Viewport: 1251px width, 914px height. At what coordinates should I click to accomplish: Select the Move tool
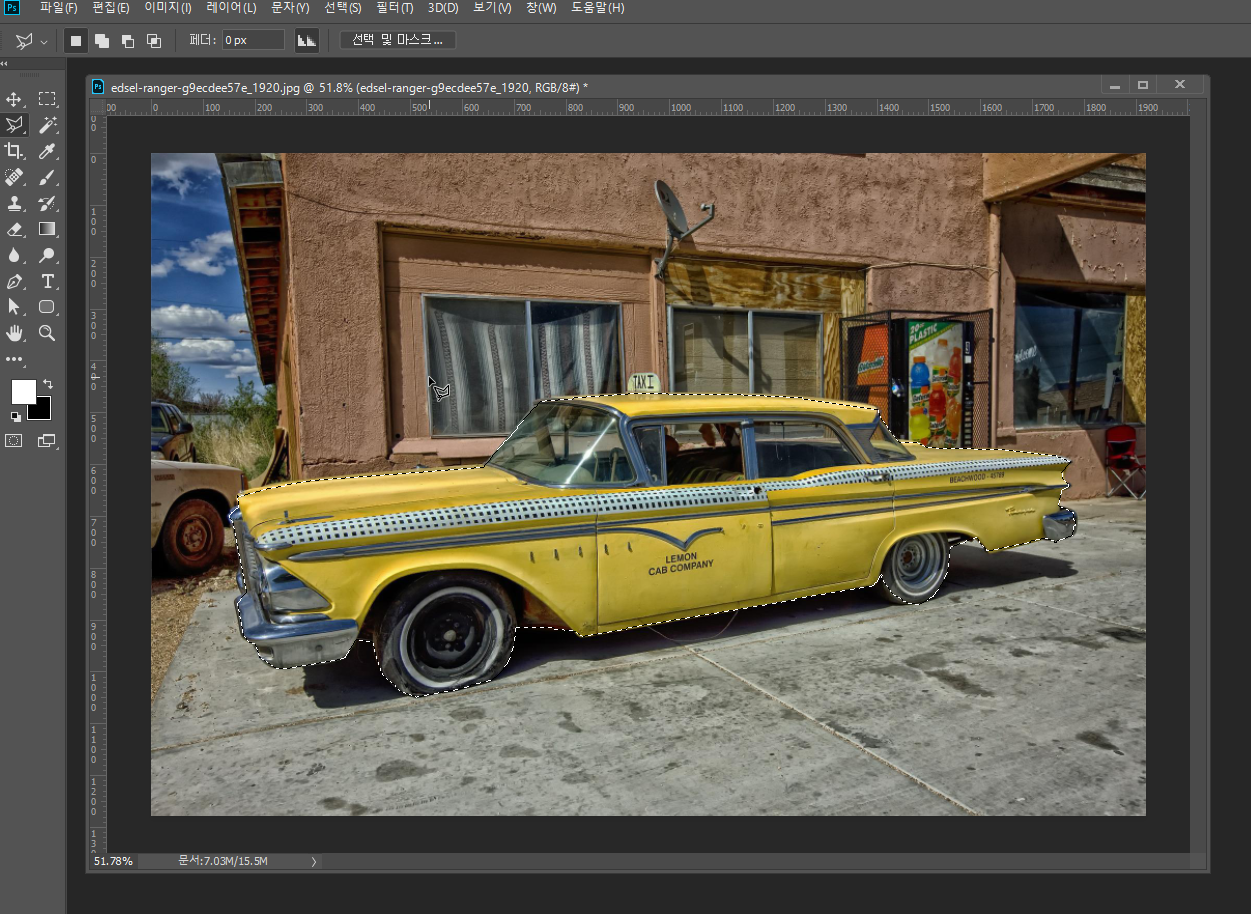click(15, 99)
